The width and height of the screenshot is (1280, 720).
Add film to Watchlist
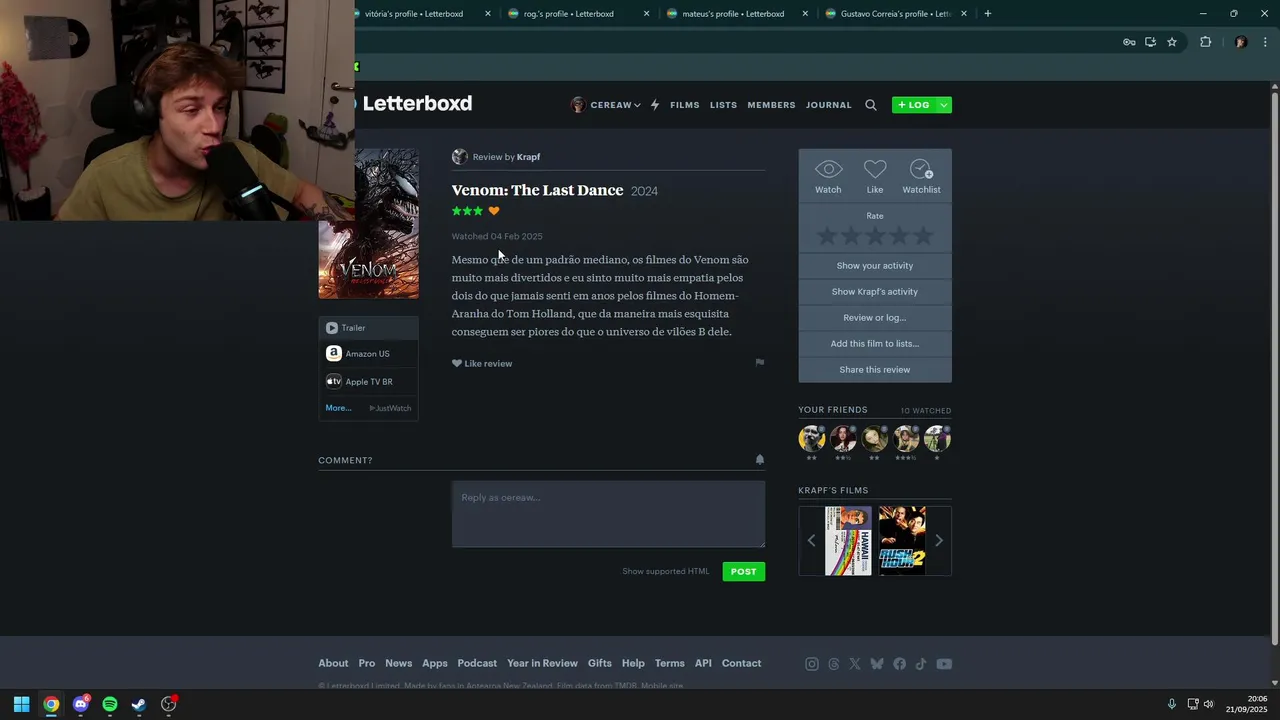tap(921, 176)
